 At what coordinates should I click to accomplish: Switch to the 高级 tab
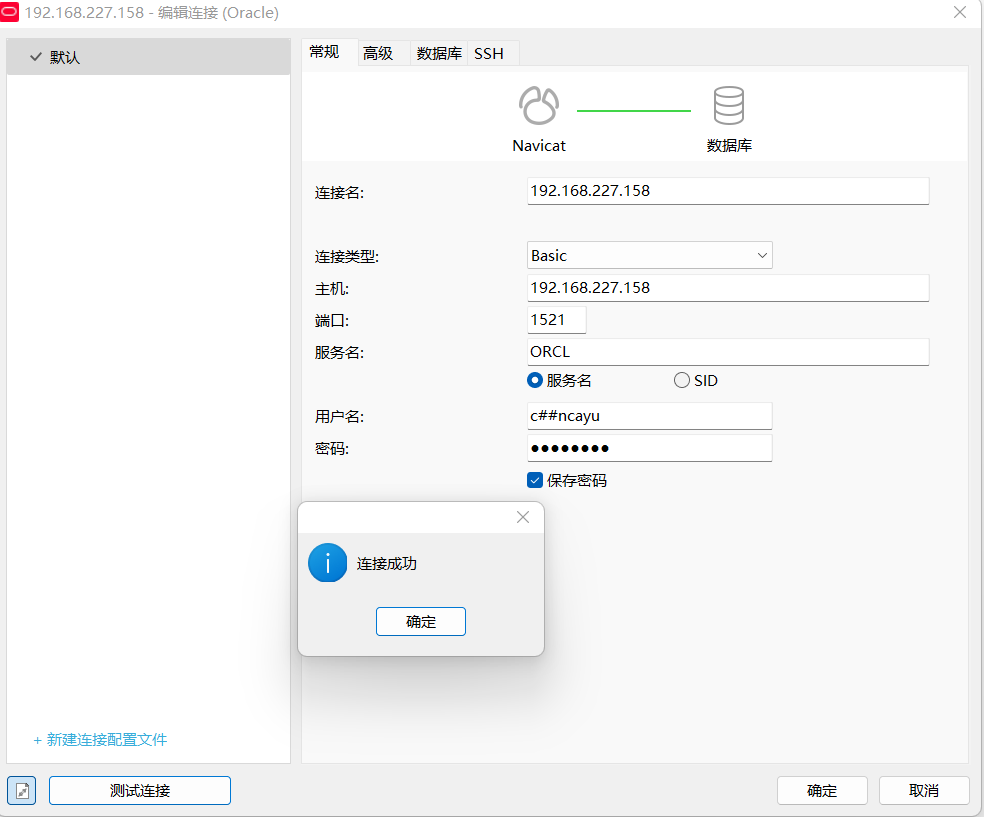(377, 53)
